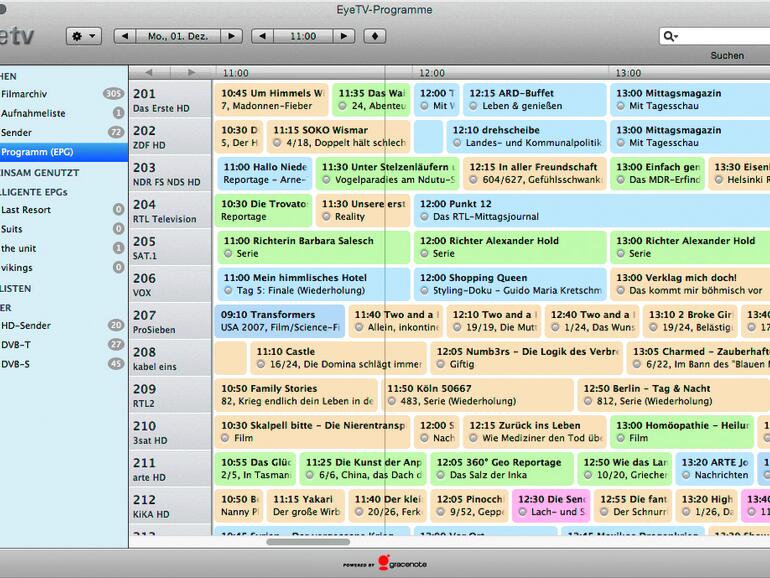Select channel 207 ProSieben
770x578 pixels.
(170, 321)
